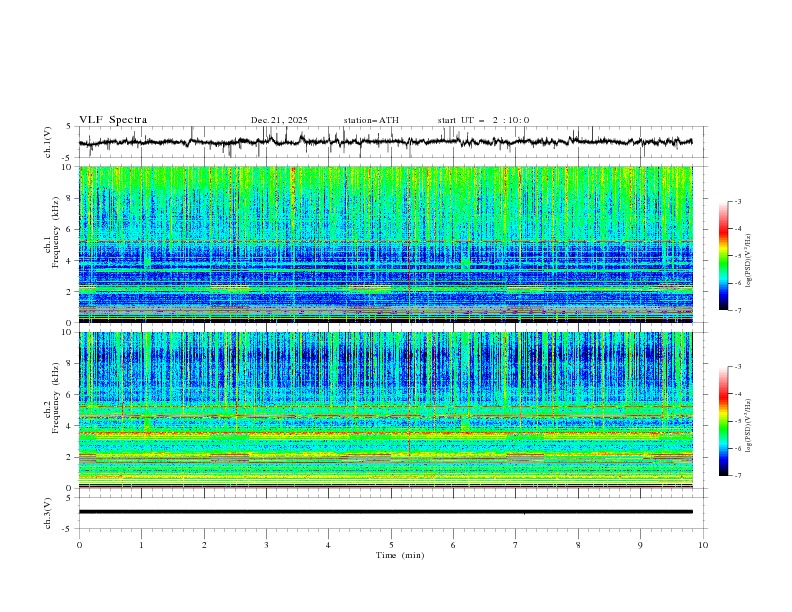The height and width of the screenshot is (612, 792).
Task: Click the ch.2 spectrogram plot
Action: 386,410
